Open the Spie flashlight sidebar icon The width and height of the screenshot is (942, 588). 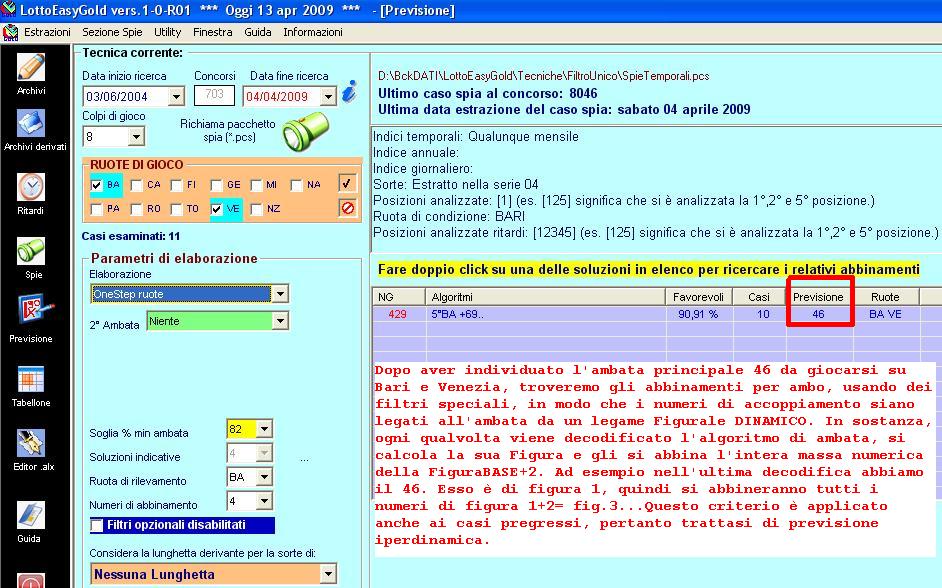[31, 251]
